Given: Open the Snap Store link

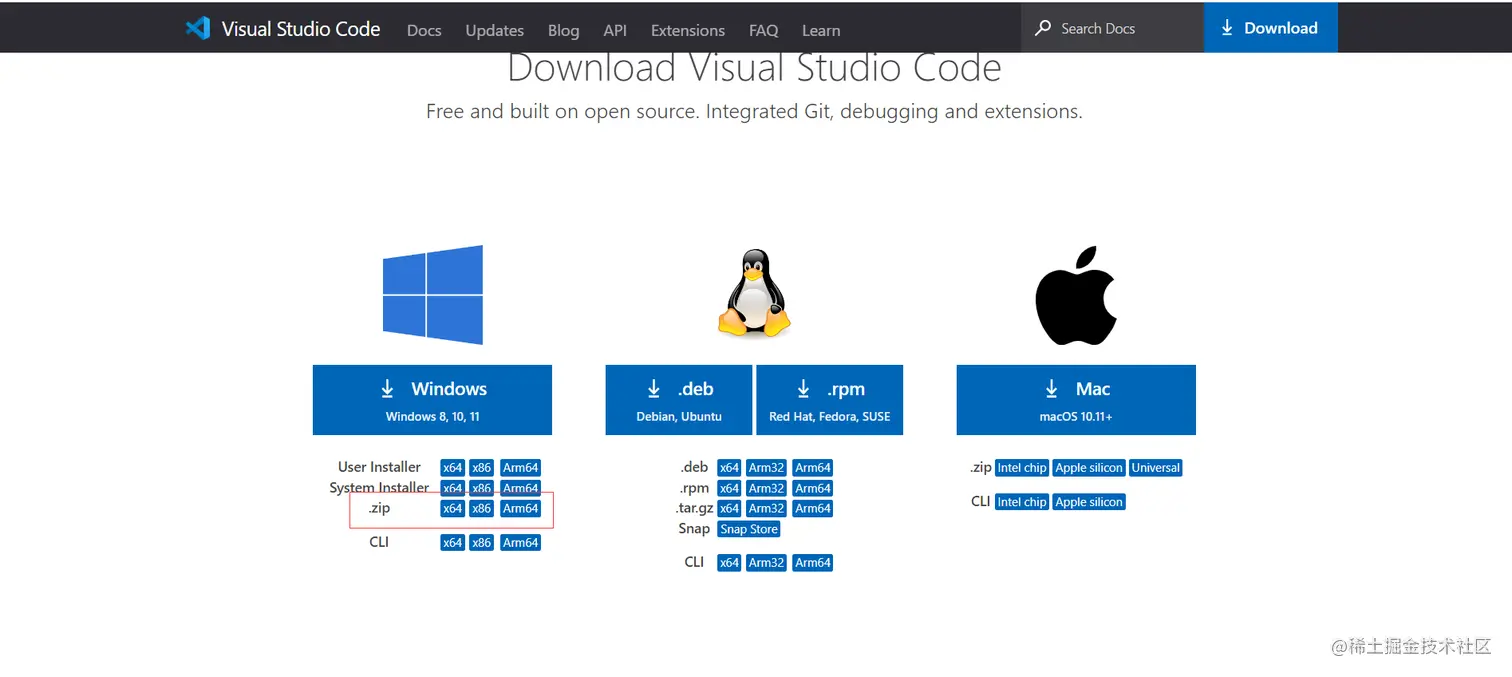Looking at the screenshot, I should [x=749, y=529].
